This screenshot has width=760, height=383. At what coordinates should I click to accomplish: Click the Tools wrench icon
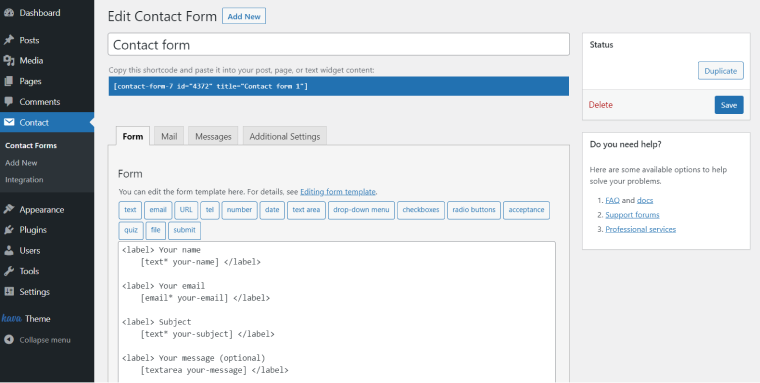tap(9, 271)
